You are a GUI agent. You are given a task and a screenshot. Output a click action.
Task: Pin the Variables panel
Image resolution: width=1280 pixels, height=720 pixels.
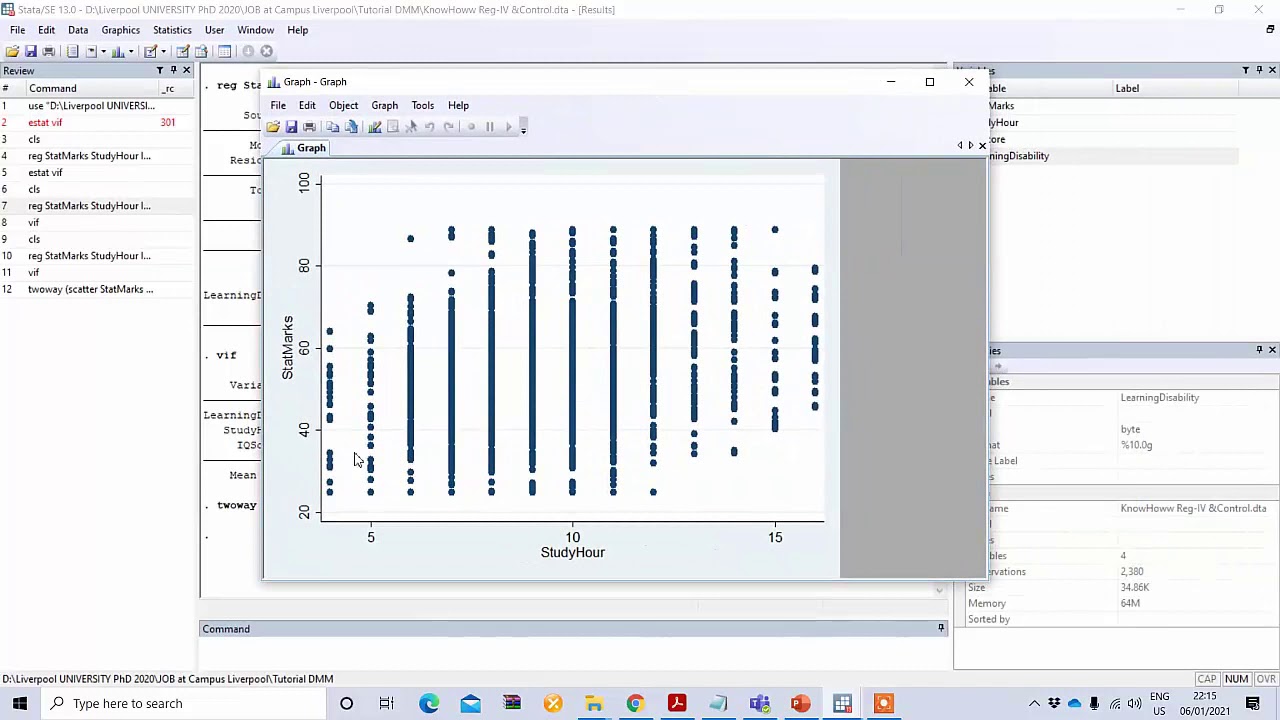(x=1259, y=70)
